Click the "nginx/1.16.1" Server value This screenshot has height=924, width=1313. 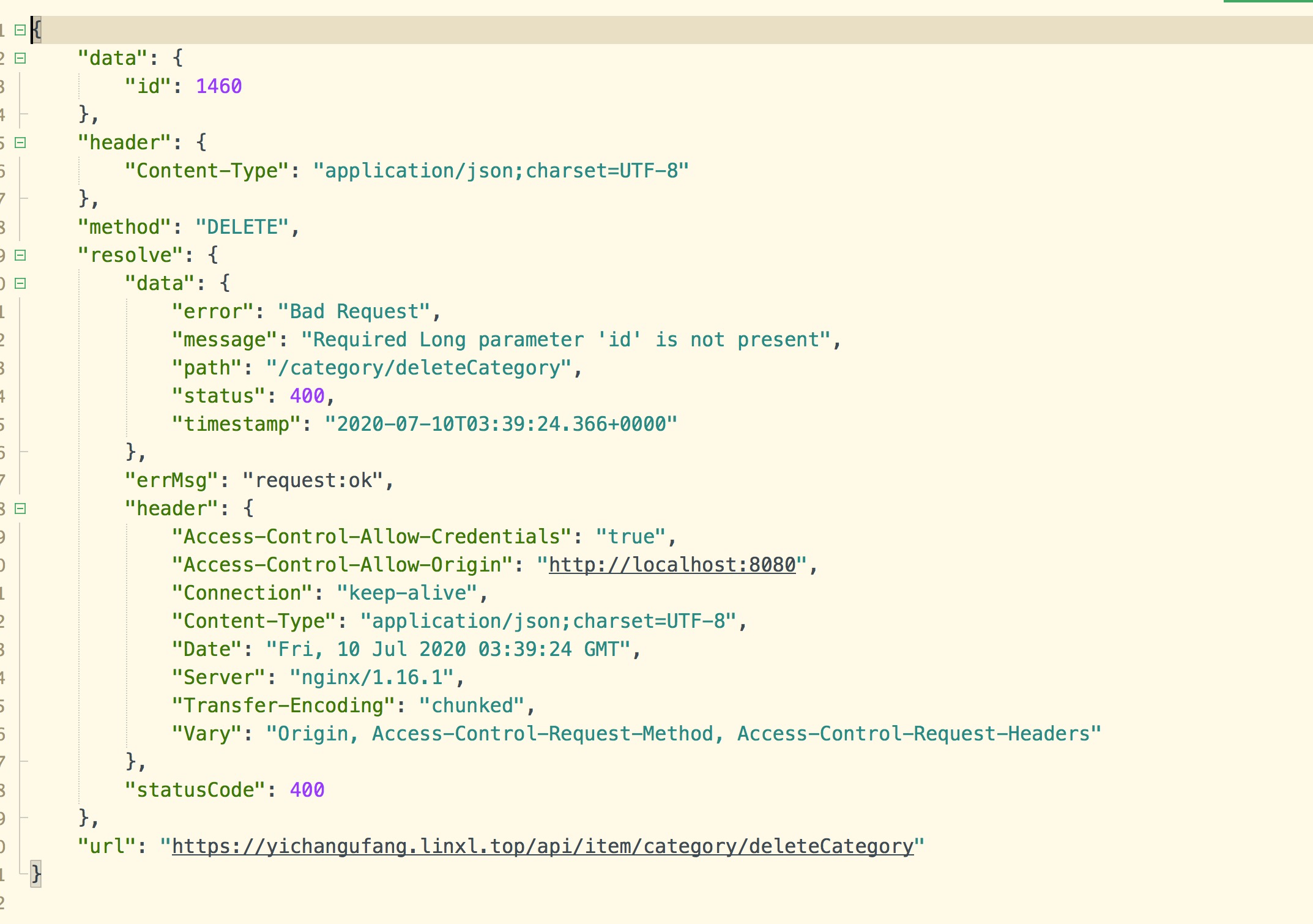point(371,677)
